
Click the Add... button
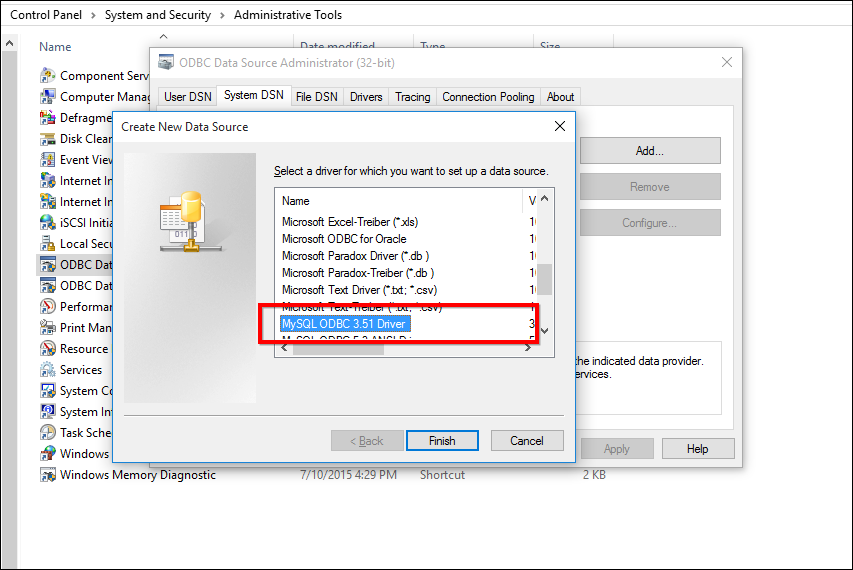click(x=650, y=151)
